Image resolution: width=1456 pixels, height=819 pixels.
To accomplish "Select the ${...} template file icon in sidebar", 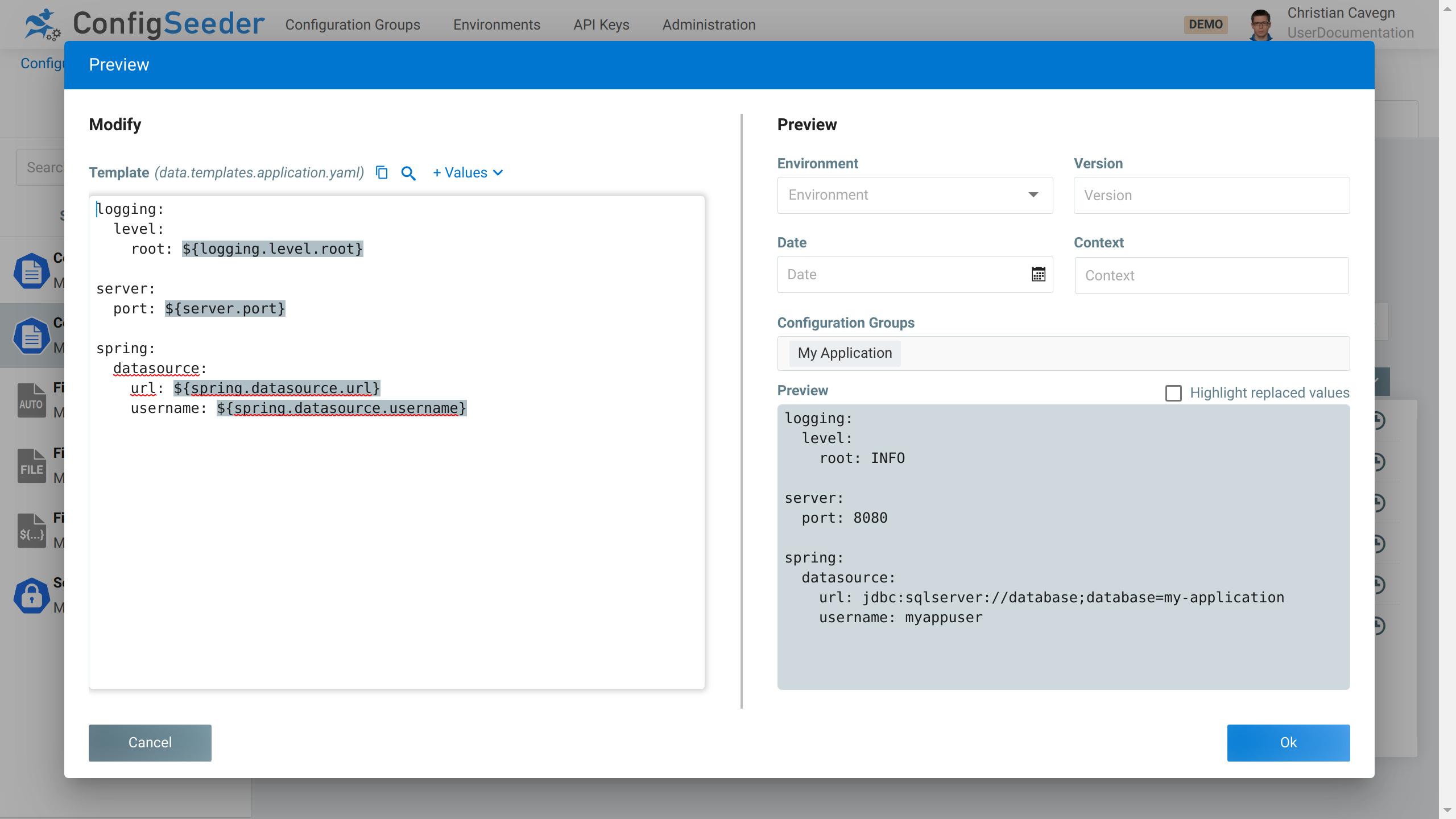I will (x=31, y=531).
